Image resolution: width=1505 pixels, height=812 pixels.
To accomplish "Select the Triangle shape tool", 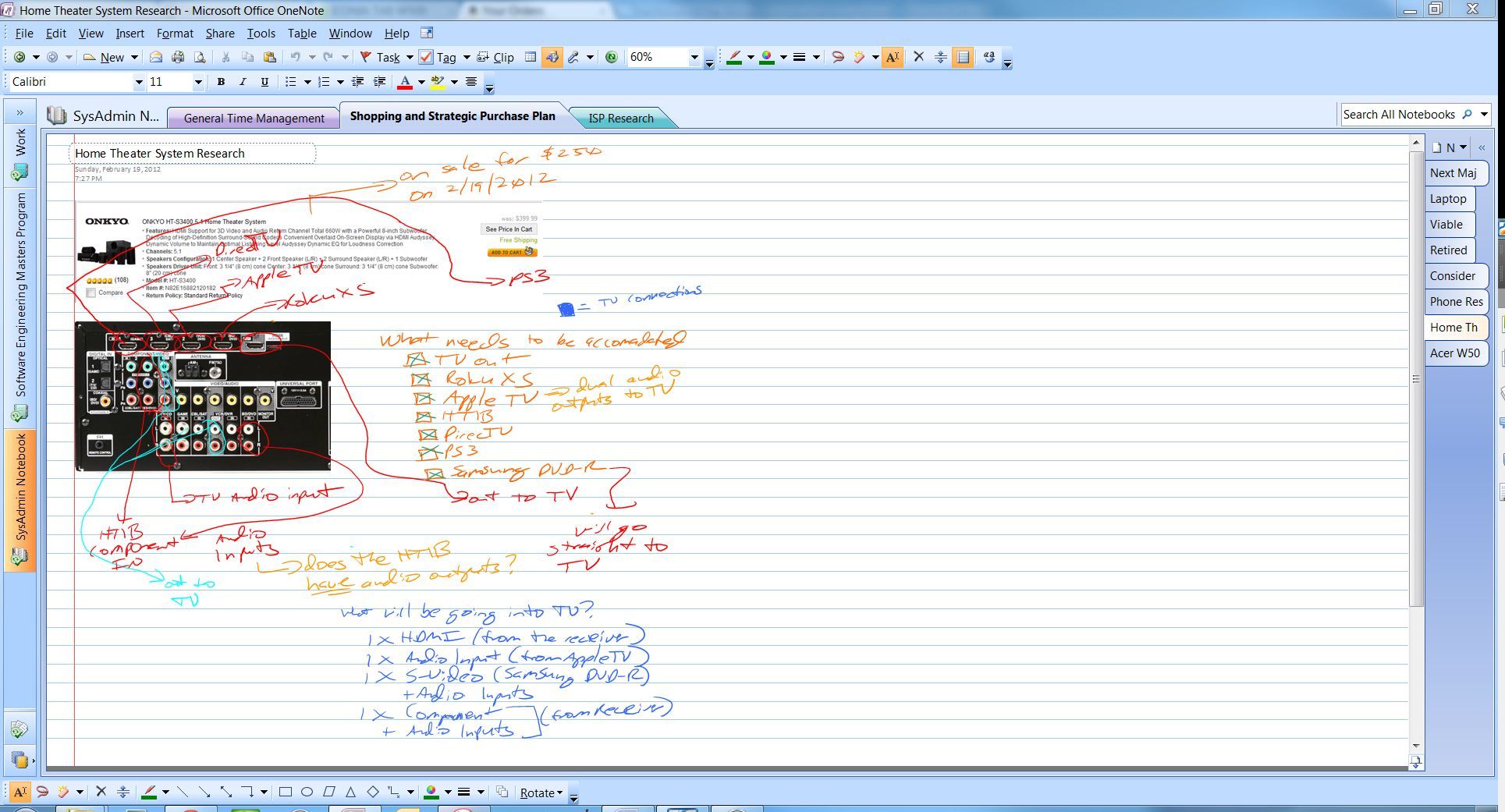I will 351,792.
